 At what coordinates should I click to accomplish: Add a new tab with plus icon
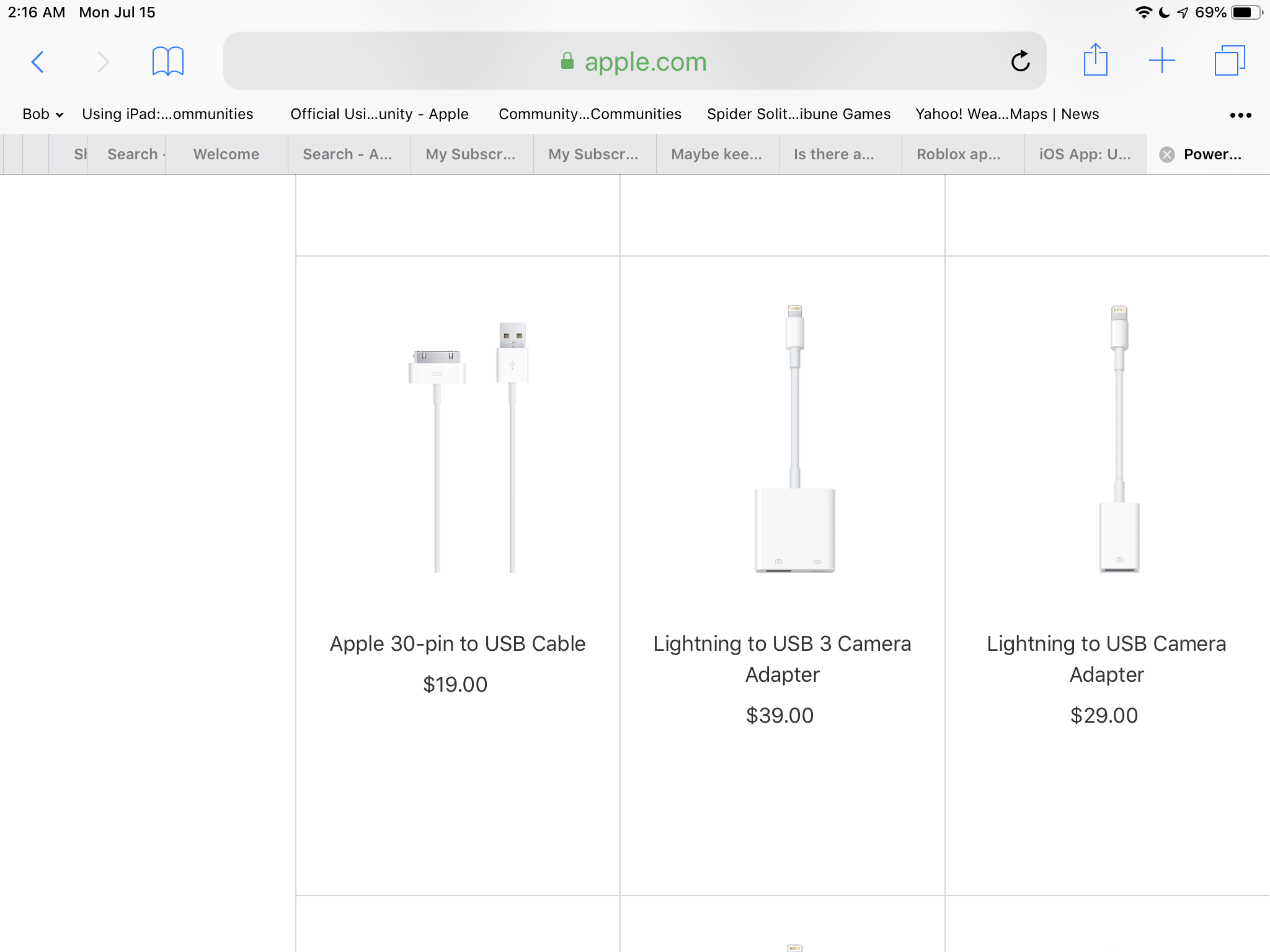click(1161, 61)
